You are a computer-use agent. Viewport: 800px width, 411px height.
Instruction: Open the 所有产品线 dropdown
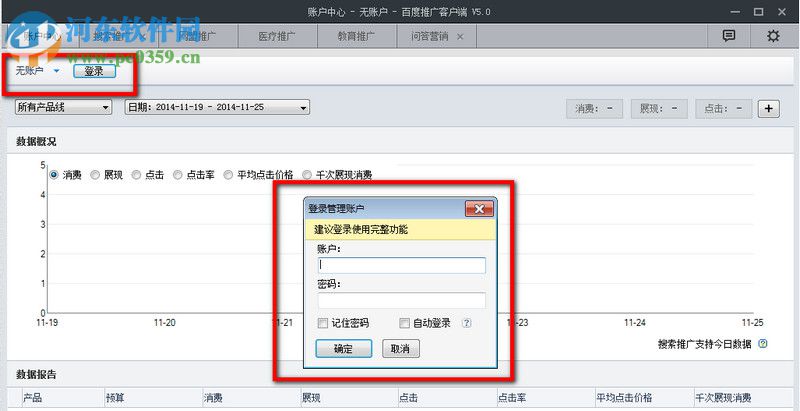(63, 107)
